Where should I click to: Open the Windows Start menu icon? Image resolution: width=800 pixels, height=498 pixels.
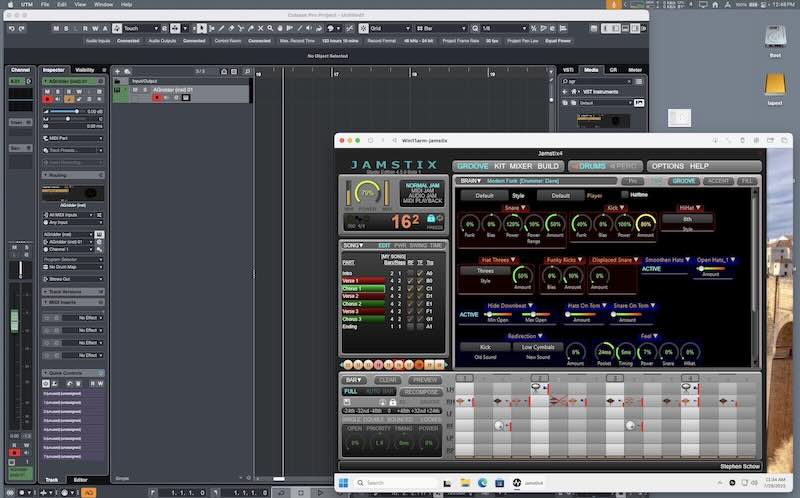[342, 483]
